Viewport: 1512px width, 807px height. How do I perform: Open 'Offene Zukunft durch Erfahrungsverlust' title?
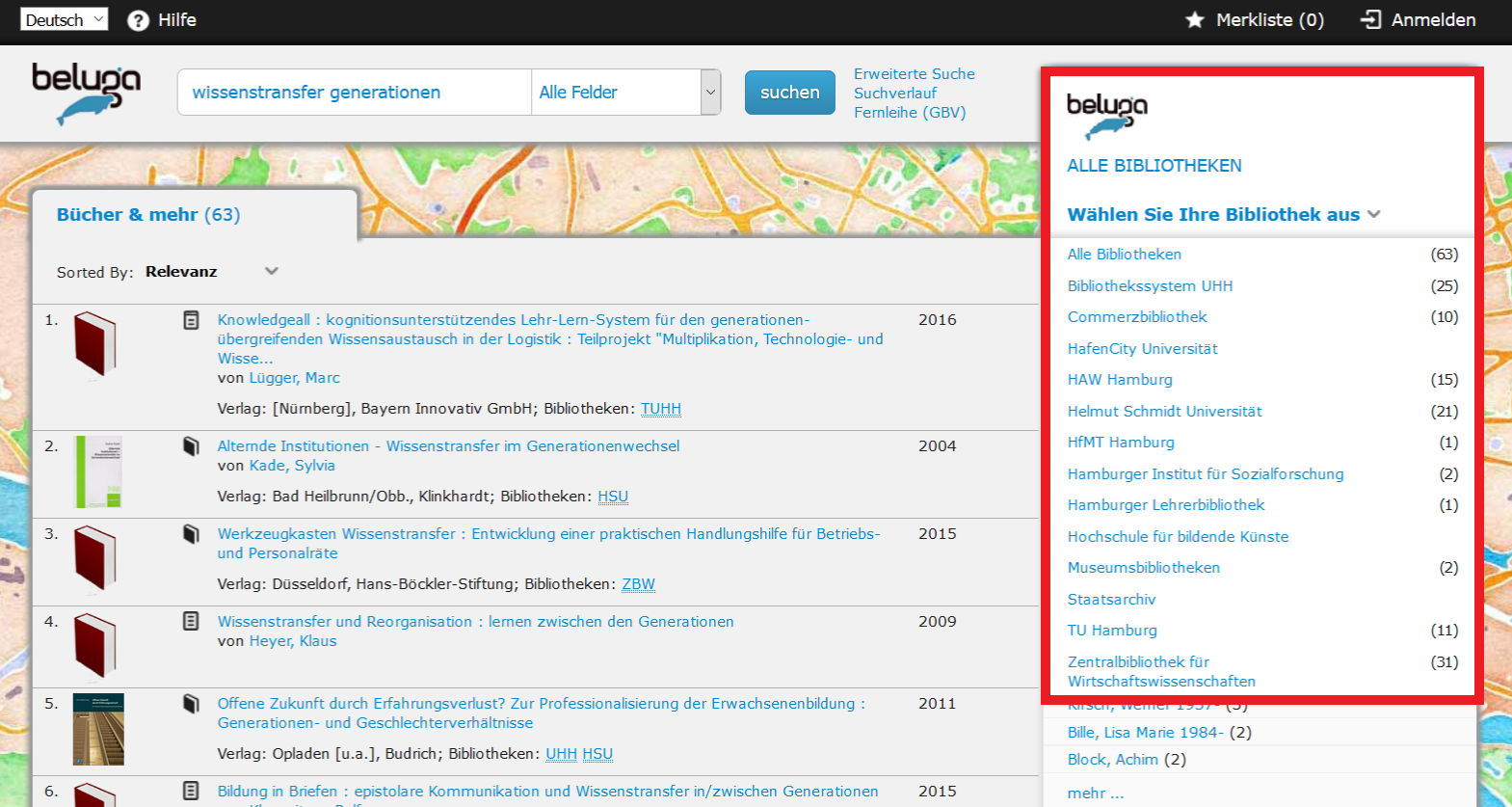coord(541,713)
